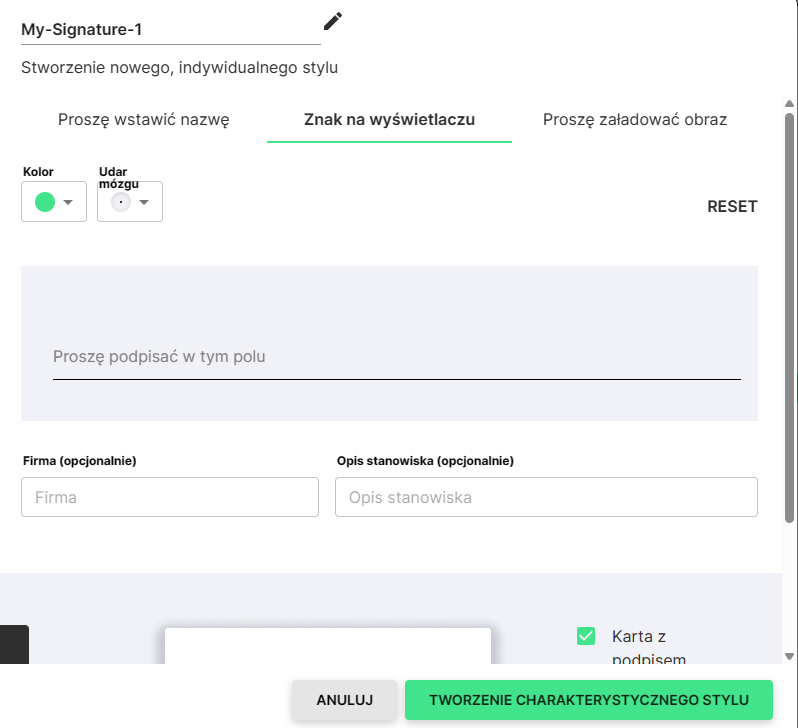The image size is (798, 728).
Task: Click the pencil edit icon beside My-Signature-1
Action: coord(333,21)
